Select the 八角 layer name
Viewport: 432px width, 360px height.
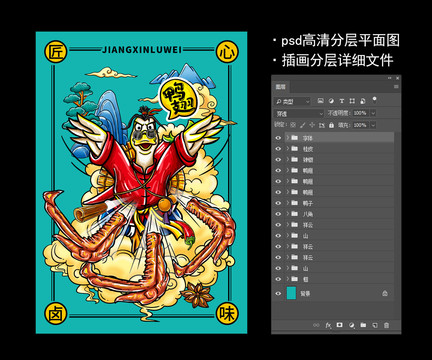308,214
